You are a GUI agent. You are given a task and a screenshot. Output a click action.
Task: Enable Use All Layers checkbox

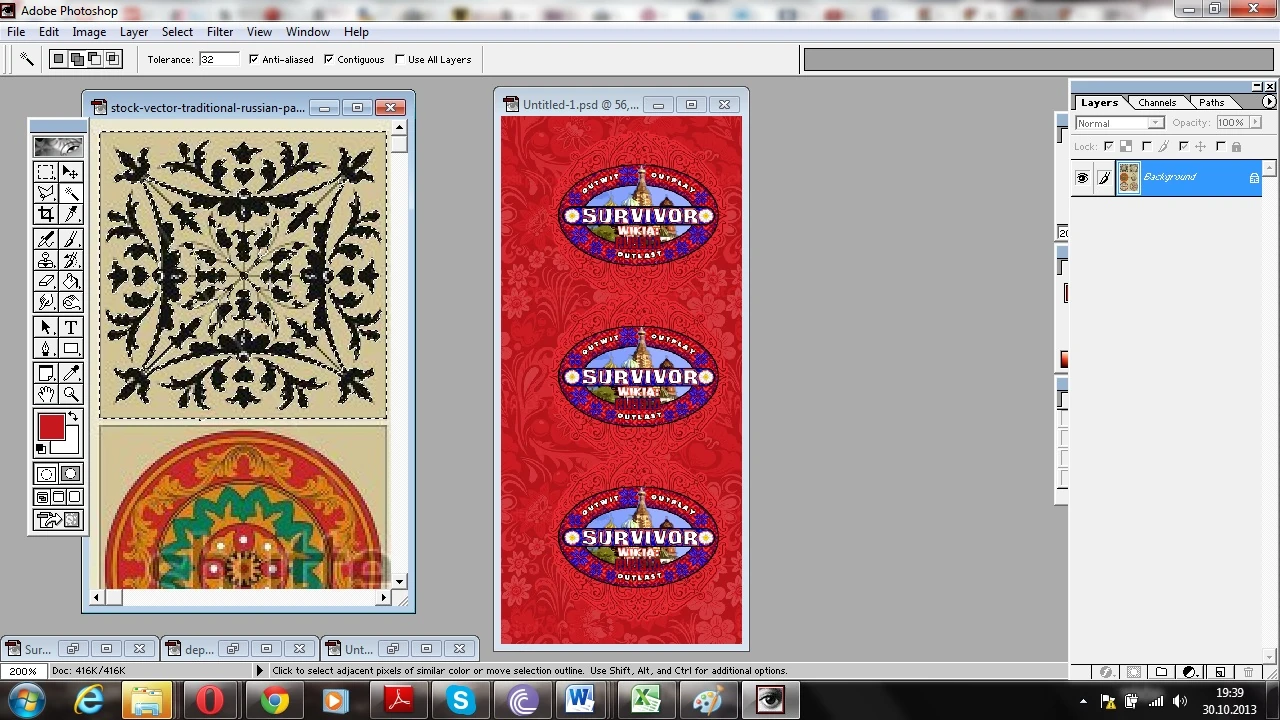[x=400, y=59]
